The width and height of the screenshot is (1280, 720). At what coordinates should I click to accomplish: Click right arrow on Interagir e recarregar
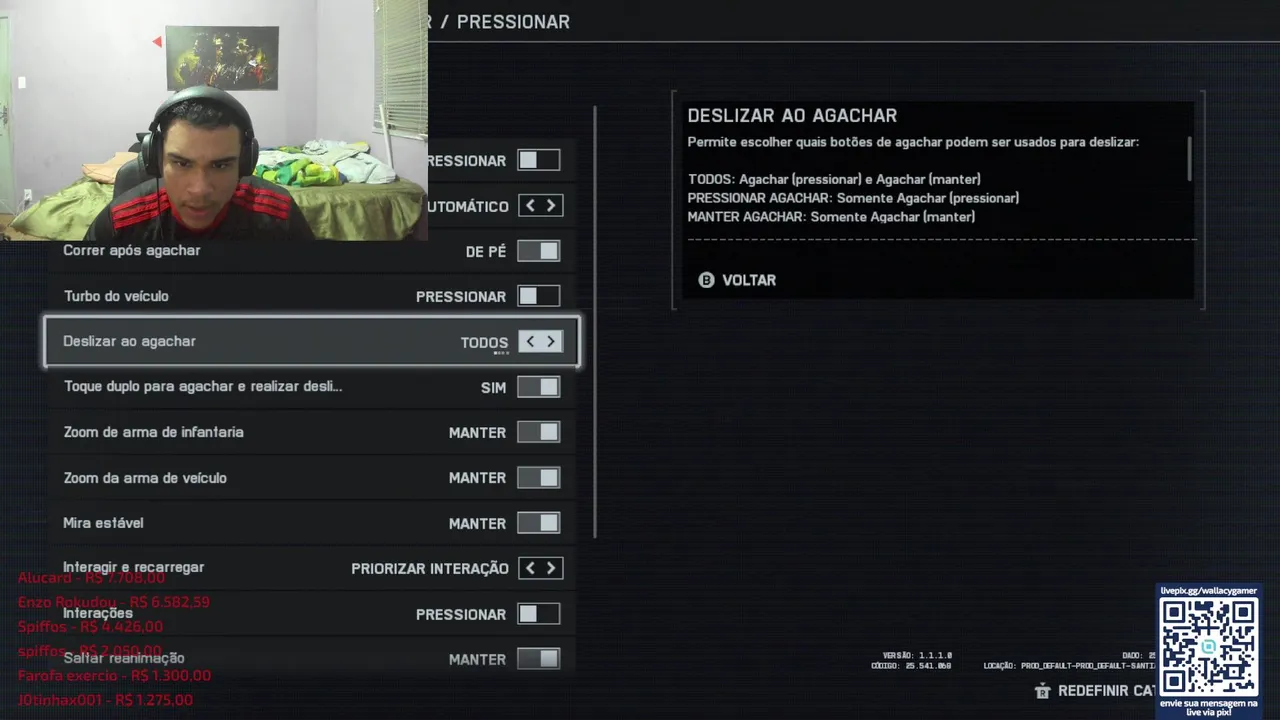pyautogui.click(x=551, y=568)
